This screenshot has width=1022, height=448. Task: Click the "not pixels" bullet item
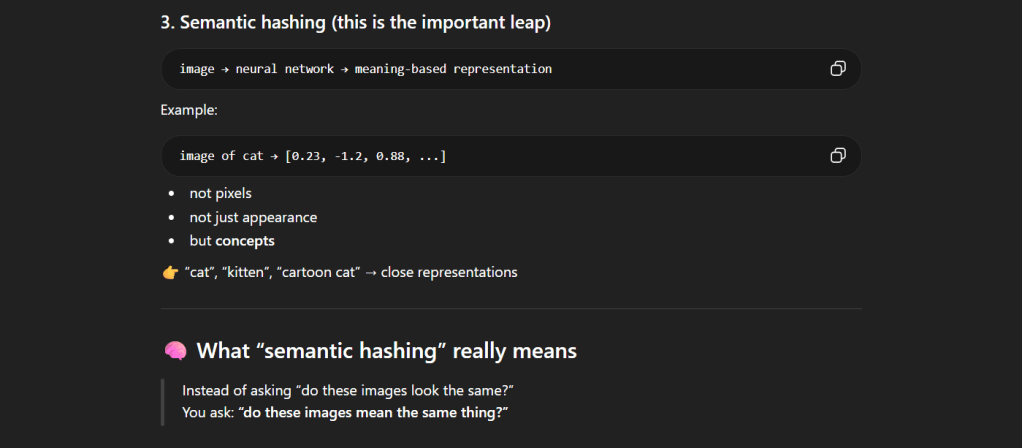coord(220,193)
